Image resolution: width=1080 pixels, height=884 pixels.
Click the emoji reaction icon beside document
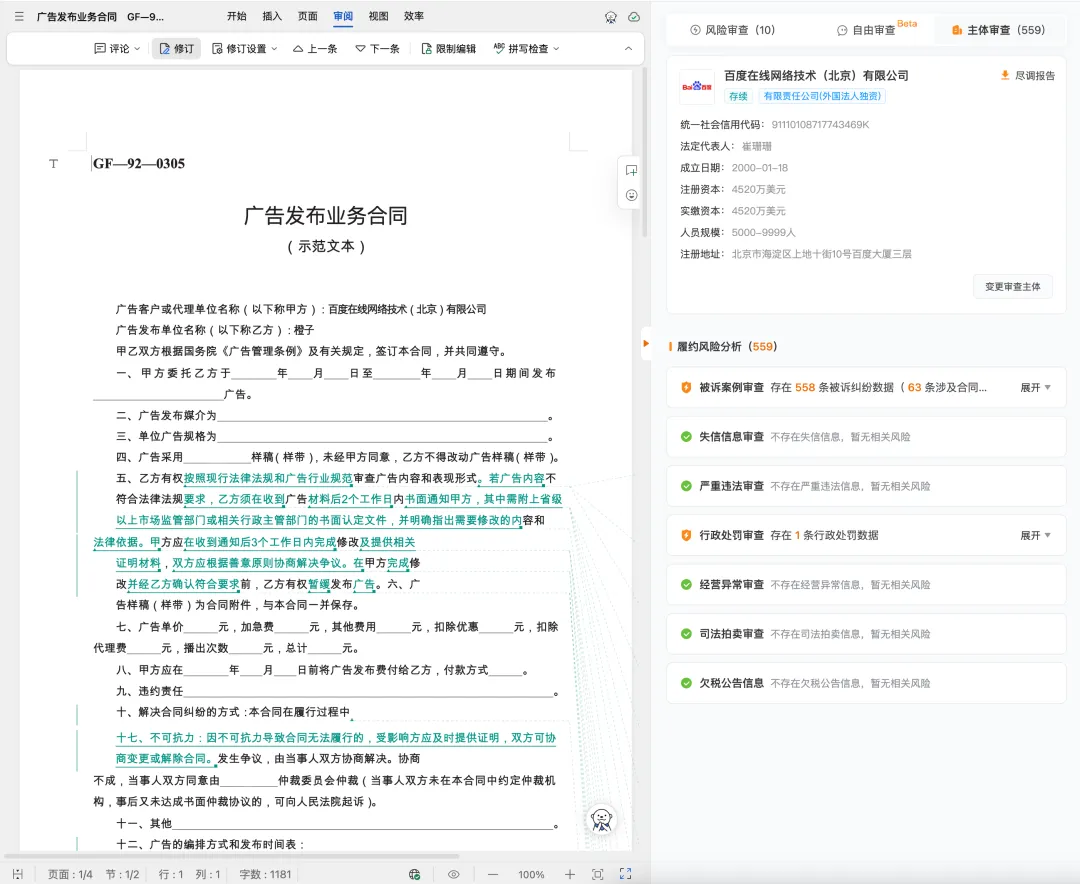[631, 195]
